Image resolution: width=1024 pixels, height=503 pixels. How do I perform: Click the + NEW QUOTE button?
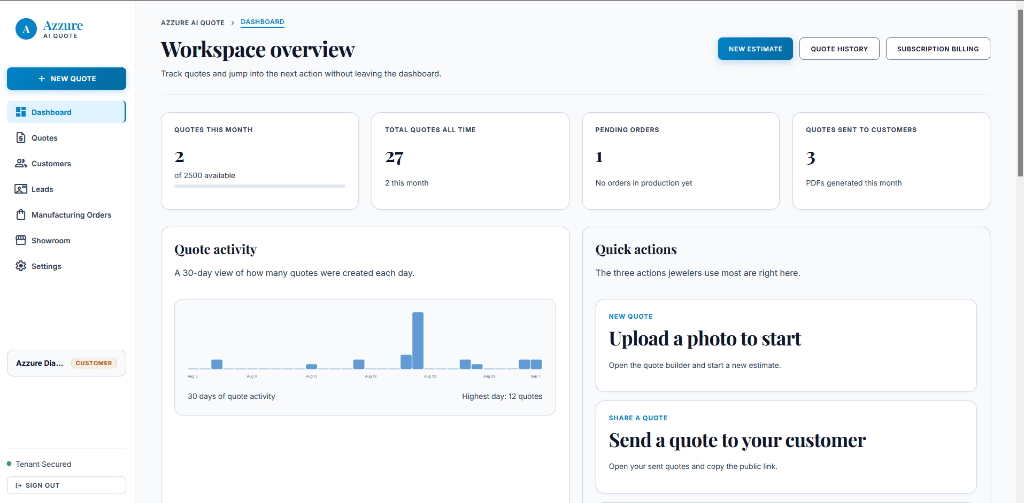tap(67, 78)
